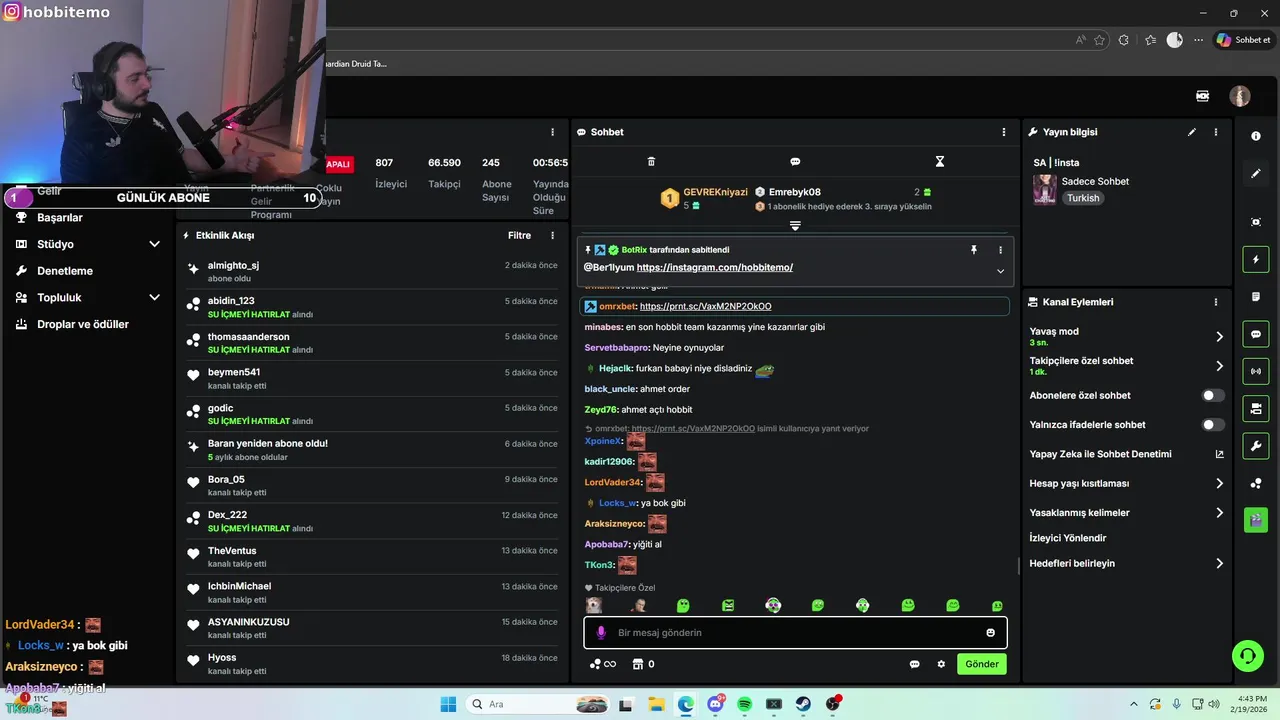The width and height of the screenshot is (1280, 720).
Task: Open Denetleme in the left menu
Action: click(x=65, y=271)
